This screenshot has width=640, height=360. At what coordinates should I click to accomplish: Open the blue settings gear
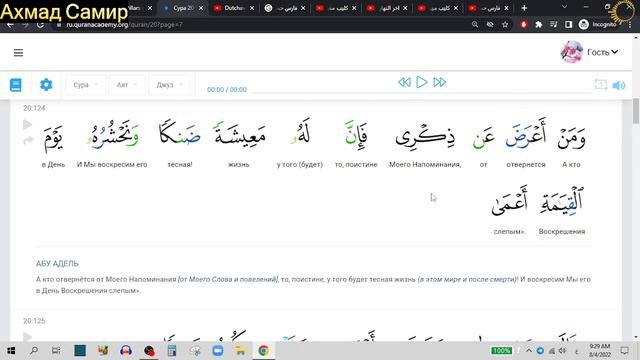click(x=46, y=84)
